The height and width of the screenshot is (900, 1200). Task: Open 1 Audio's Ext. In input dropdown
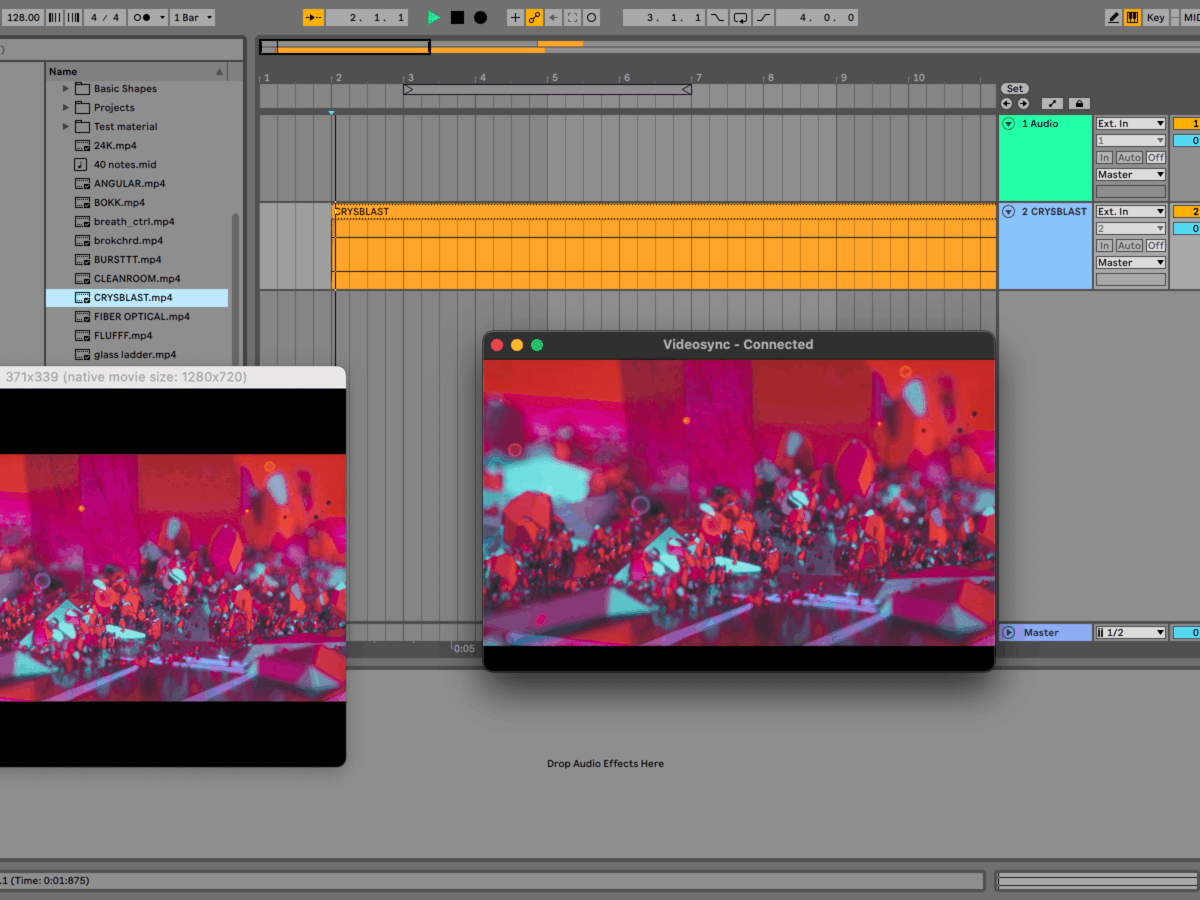coord(1130,124)
